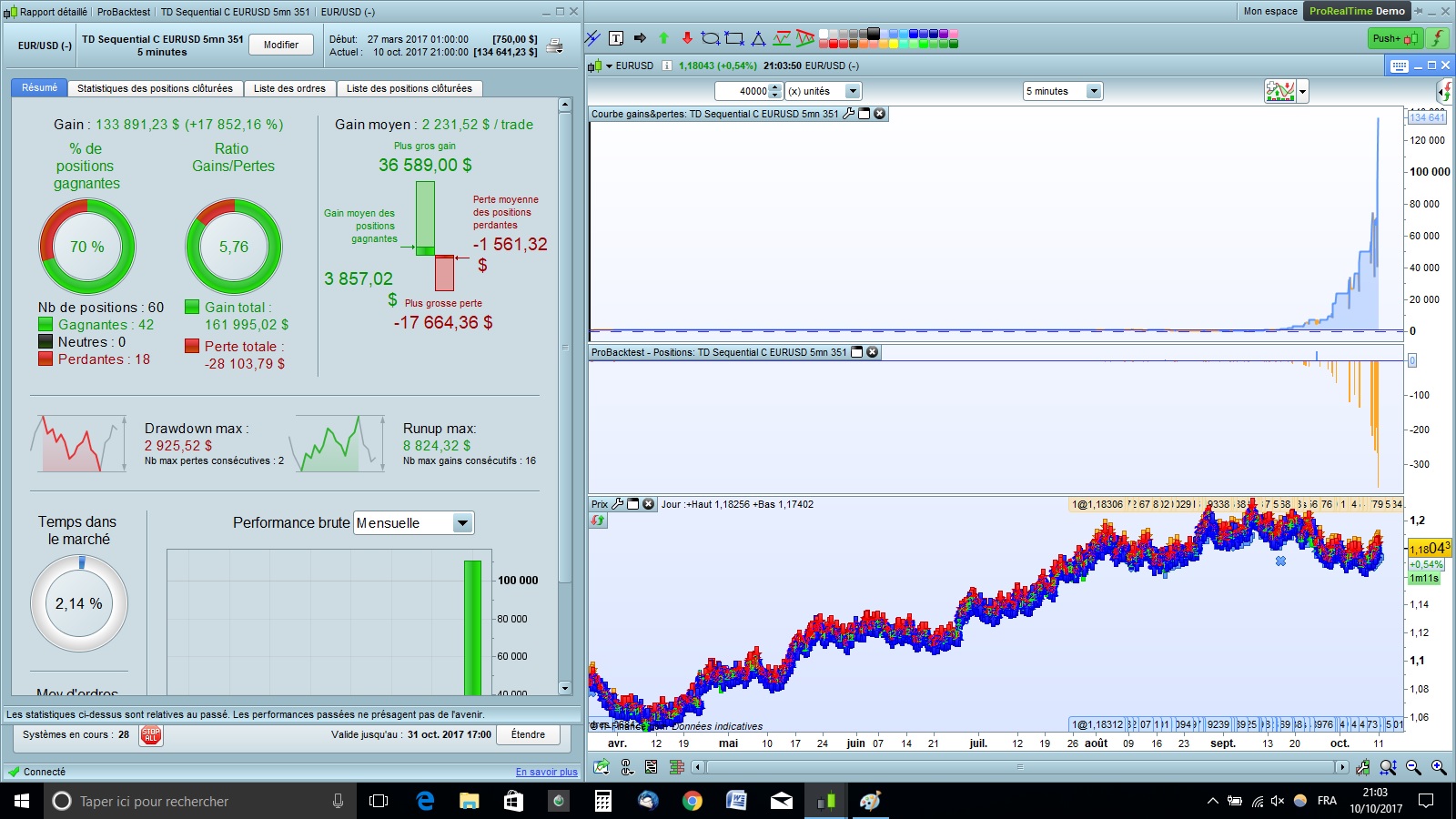
Task: Select the ellipse drawing tool
Action: click(x=711, y=38)
